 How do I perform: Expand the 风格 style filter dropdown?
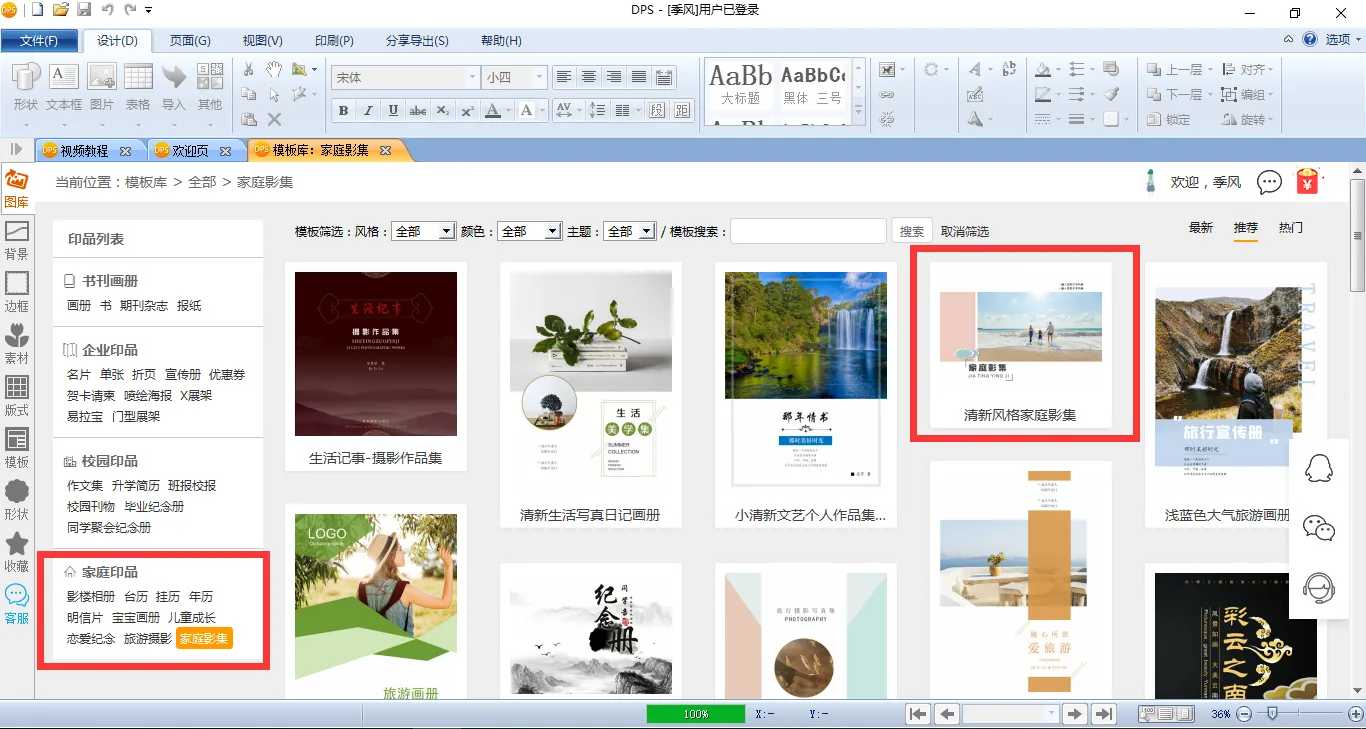click(423, 231)
